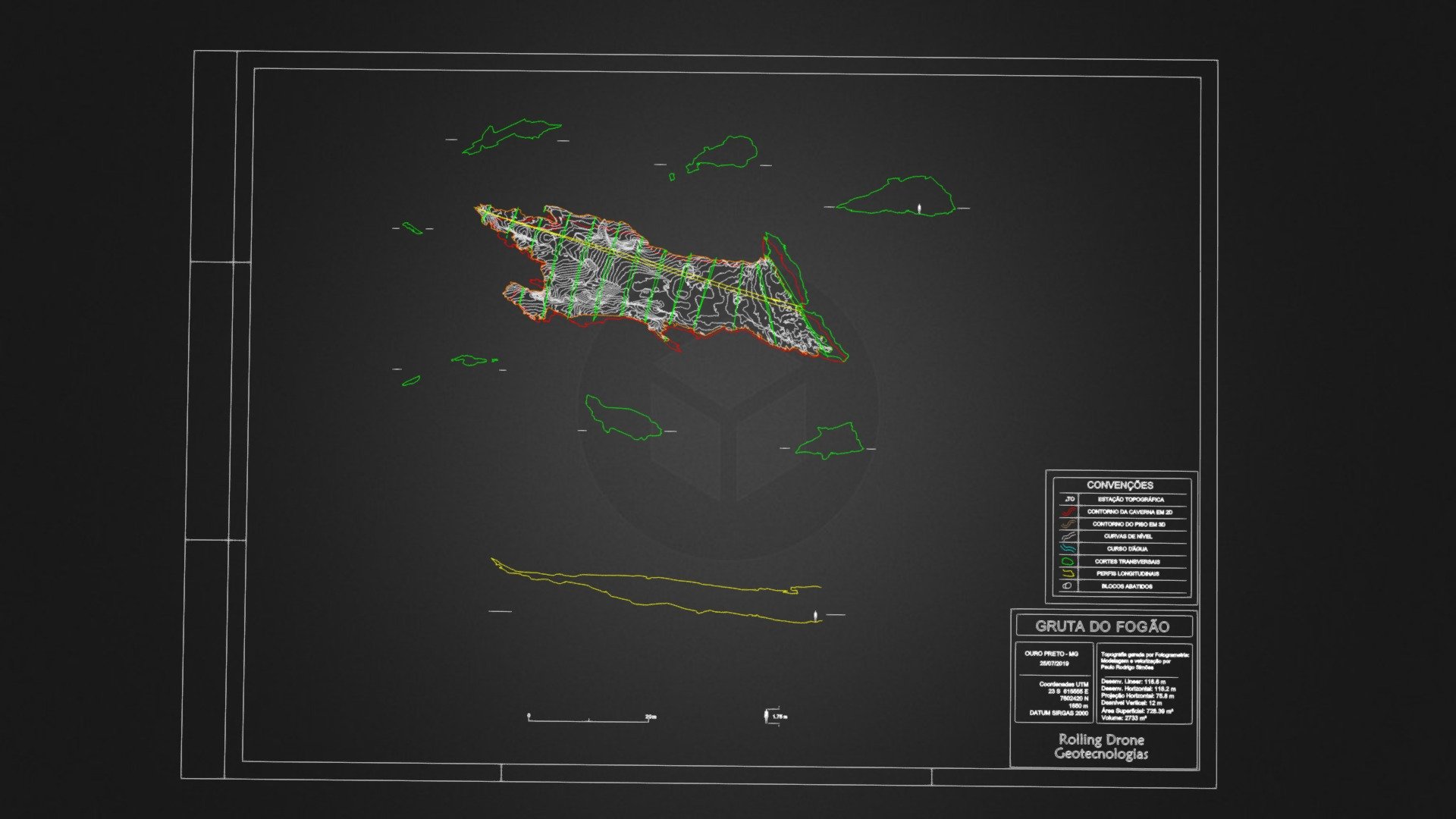Click the topographic station legend marker
Viewport: 1456px width, 819px height.
[x=1070, y=499]
